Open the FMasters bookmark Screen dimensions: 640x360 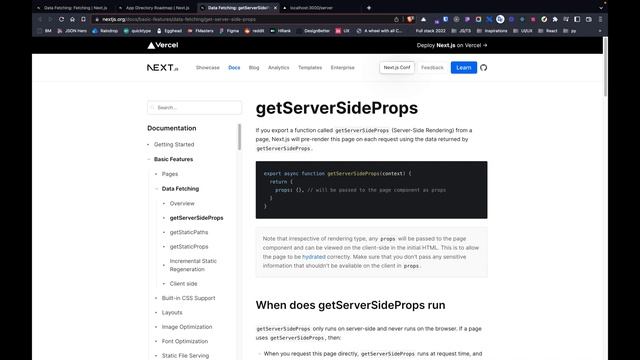[200, 31]
